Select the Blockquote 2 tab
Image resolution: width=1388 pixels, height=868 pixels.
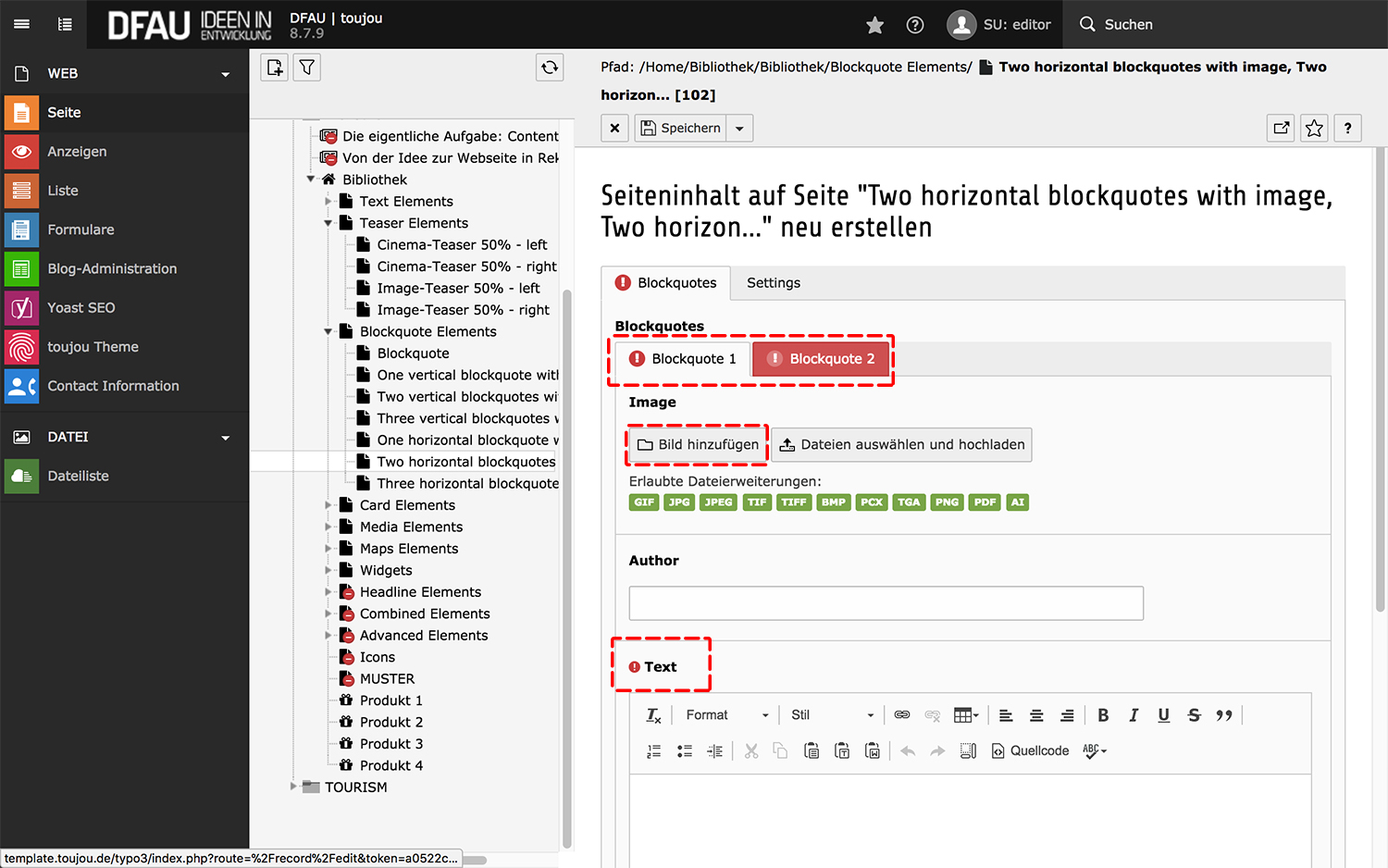click(821, 359)
